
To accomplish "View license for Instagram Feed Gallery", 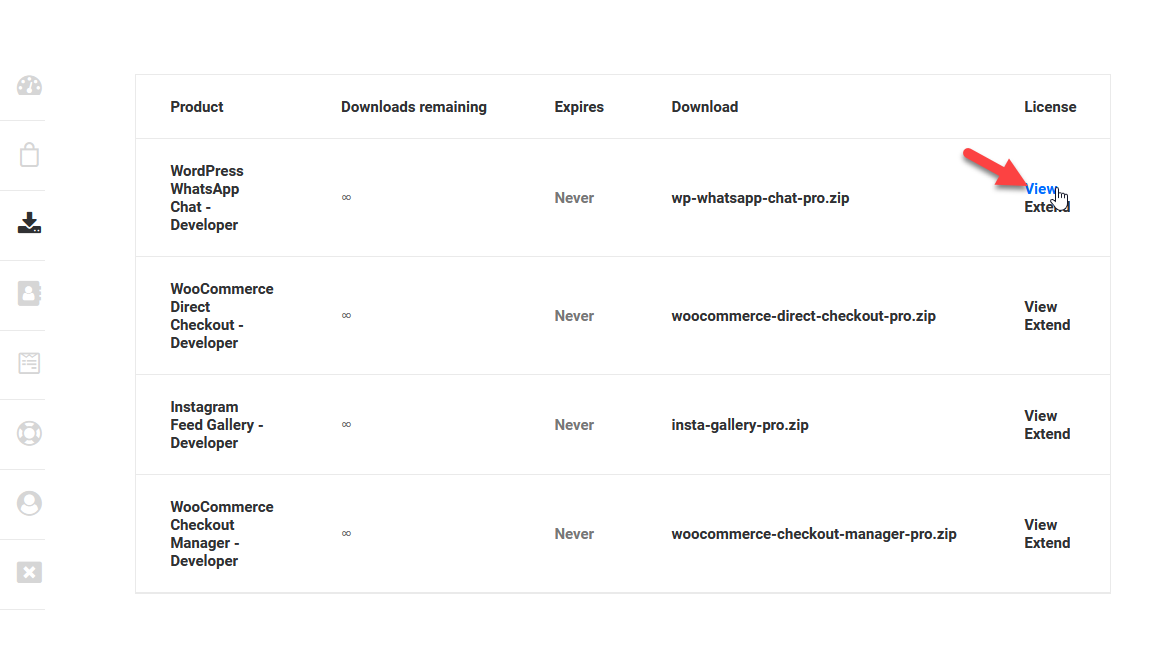I will point(1040,416).
